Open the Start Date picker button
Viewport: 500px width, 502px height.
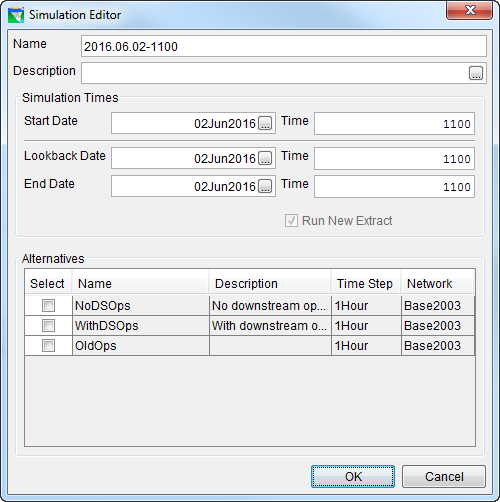[265, 123]
